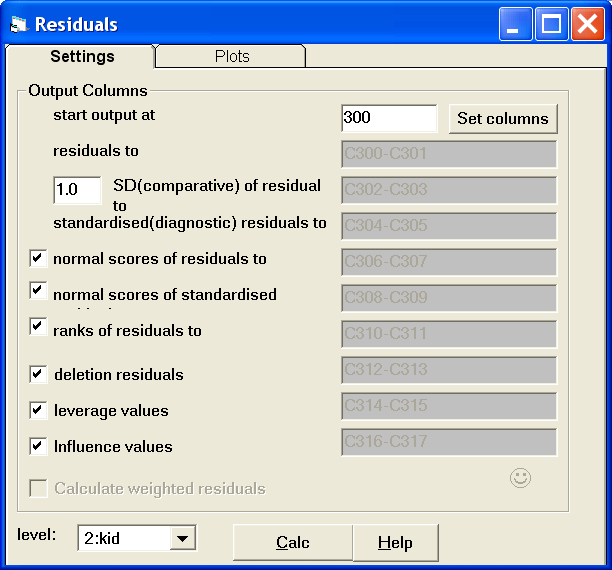Click the C316-C317 influence field
The width and height of the screenshot is (612, 570).
(x=449, y=442)
